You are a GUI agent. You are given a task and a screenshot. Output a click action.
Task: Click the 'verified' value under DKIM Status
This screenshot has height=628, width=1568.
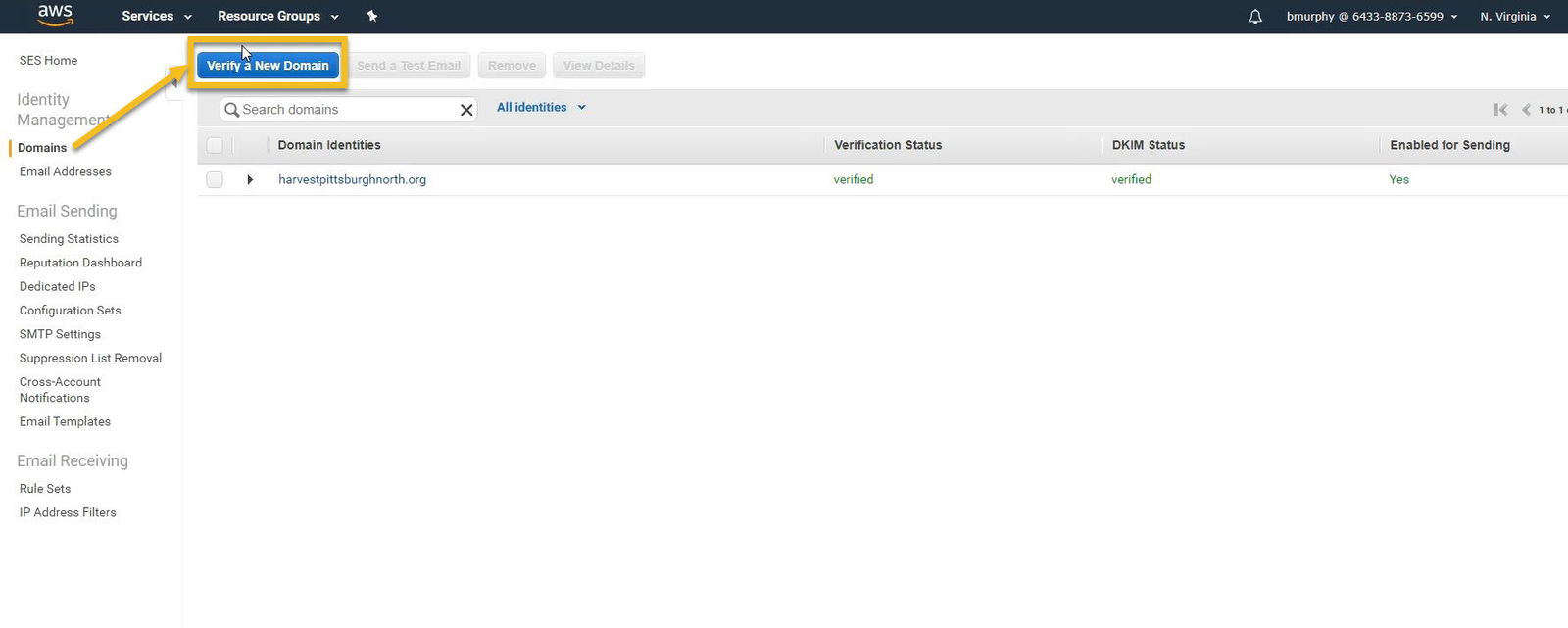pos(1131,179)
